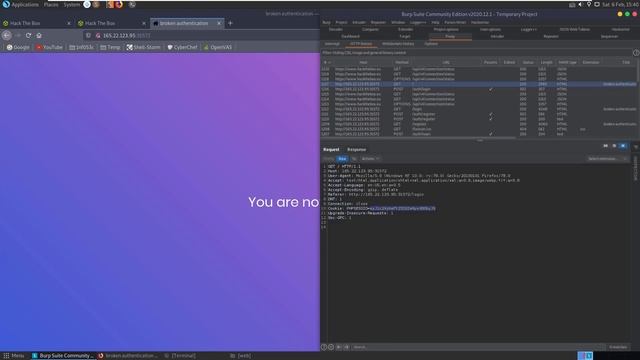Screen dimensions: 640x360
Task: Open the Project options tab
Action: pos(446,29)
